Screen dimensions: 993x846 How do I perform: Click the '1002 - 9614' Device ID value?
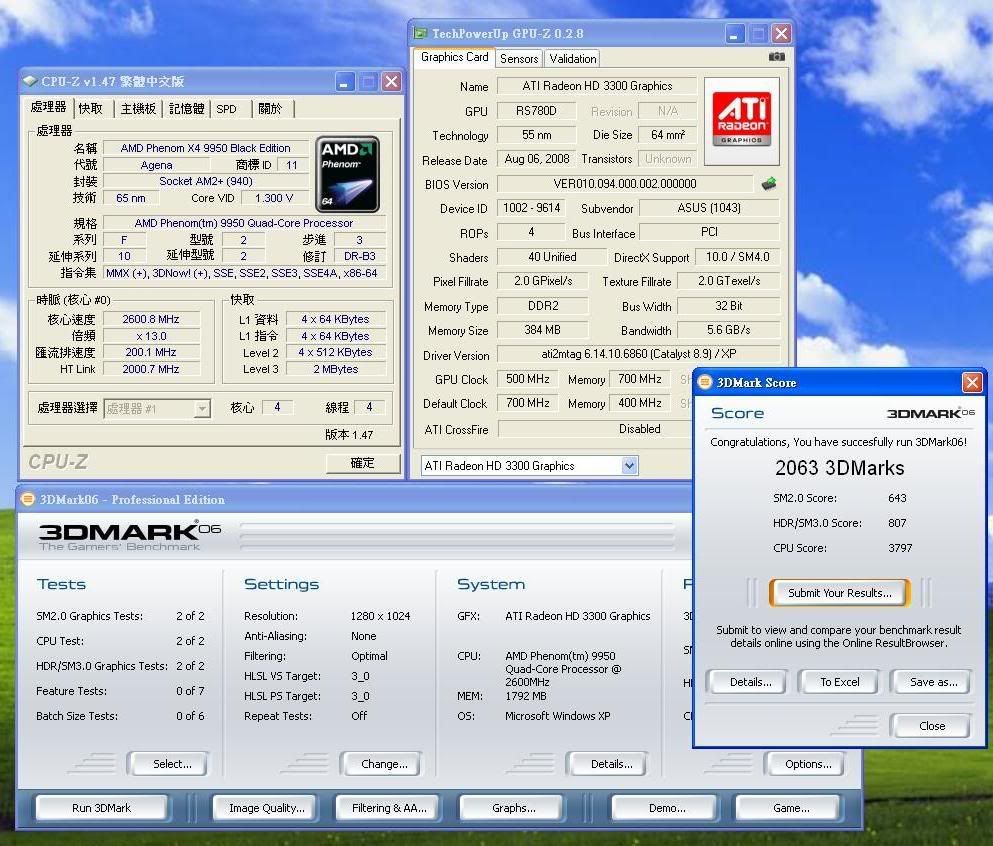click(x=531, y=208)
